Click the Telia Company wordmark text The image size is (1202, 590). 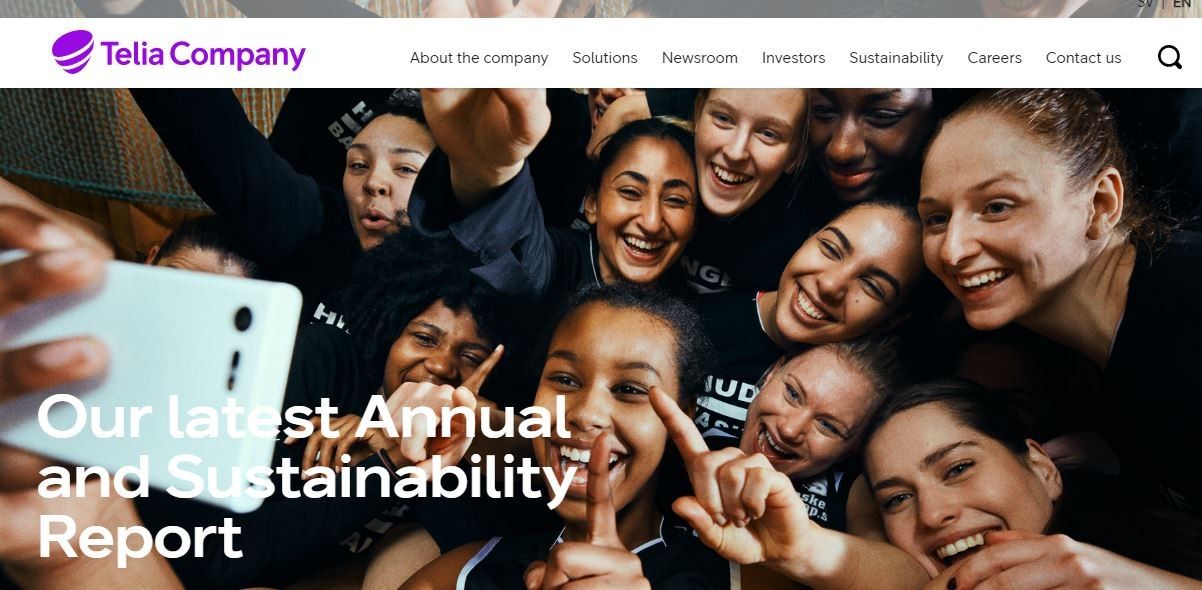tap(203, 55)
